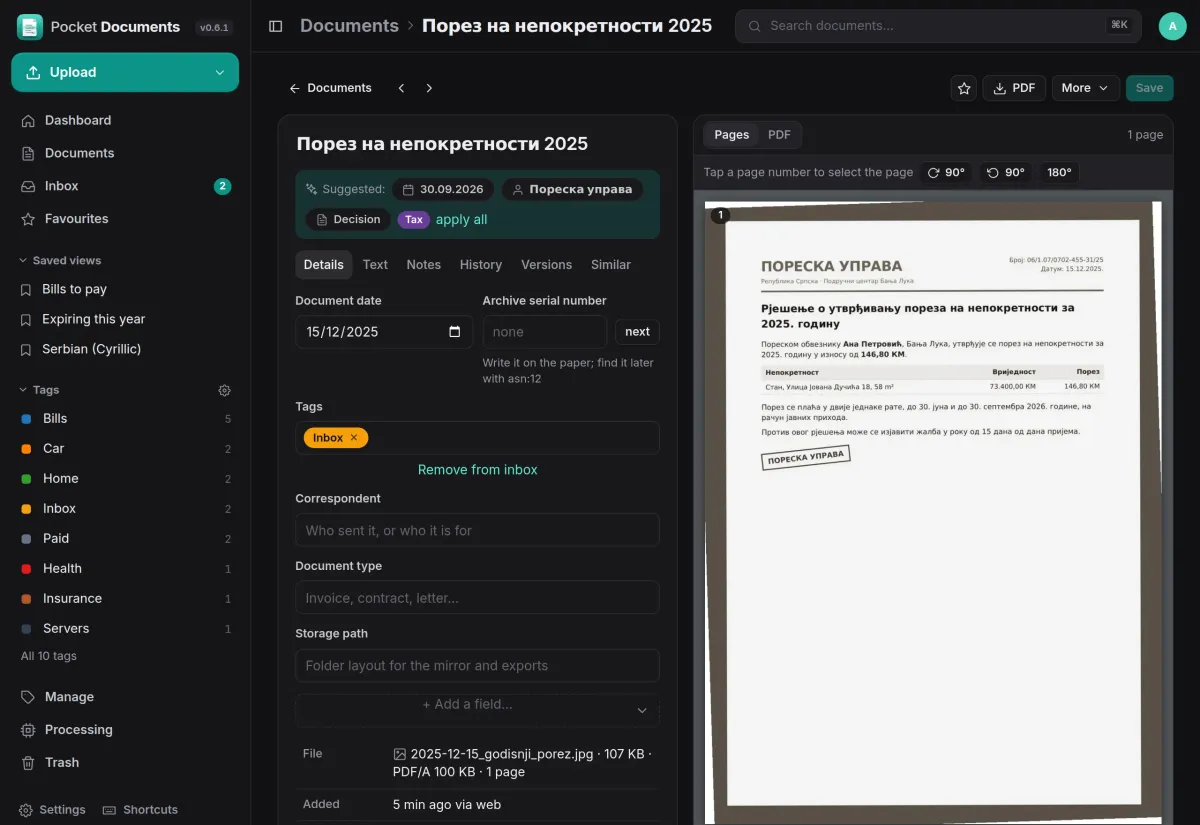The width and height of the screenshot is (1200, 825).
Task: Open the user avatar A menu
Action: coord(1173,26)
